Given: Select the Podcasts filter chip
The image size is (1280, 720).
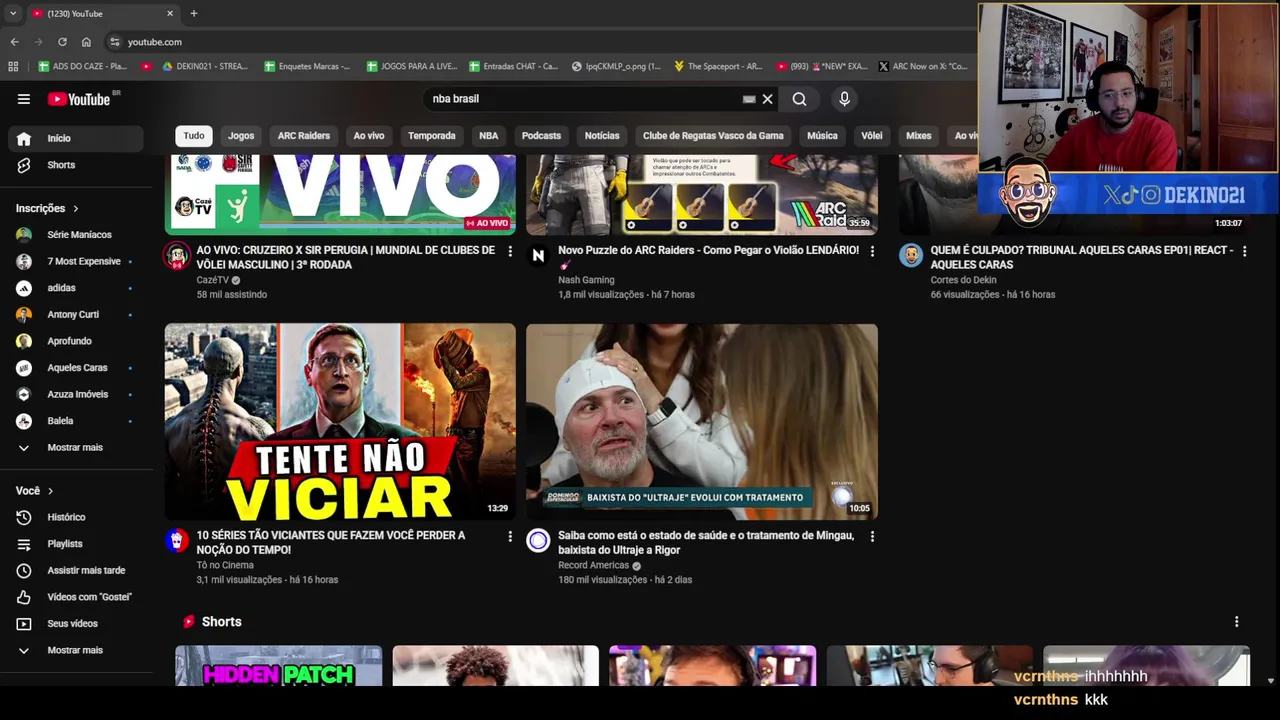Looking at the screenshot, I should click(x=541, y=136).
